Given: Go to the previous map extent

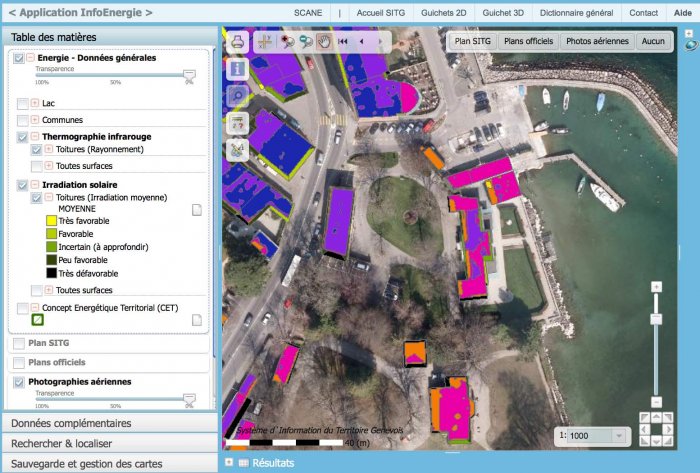Looking at the screenshot, I should 361,41.
